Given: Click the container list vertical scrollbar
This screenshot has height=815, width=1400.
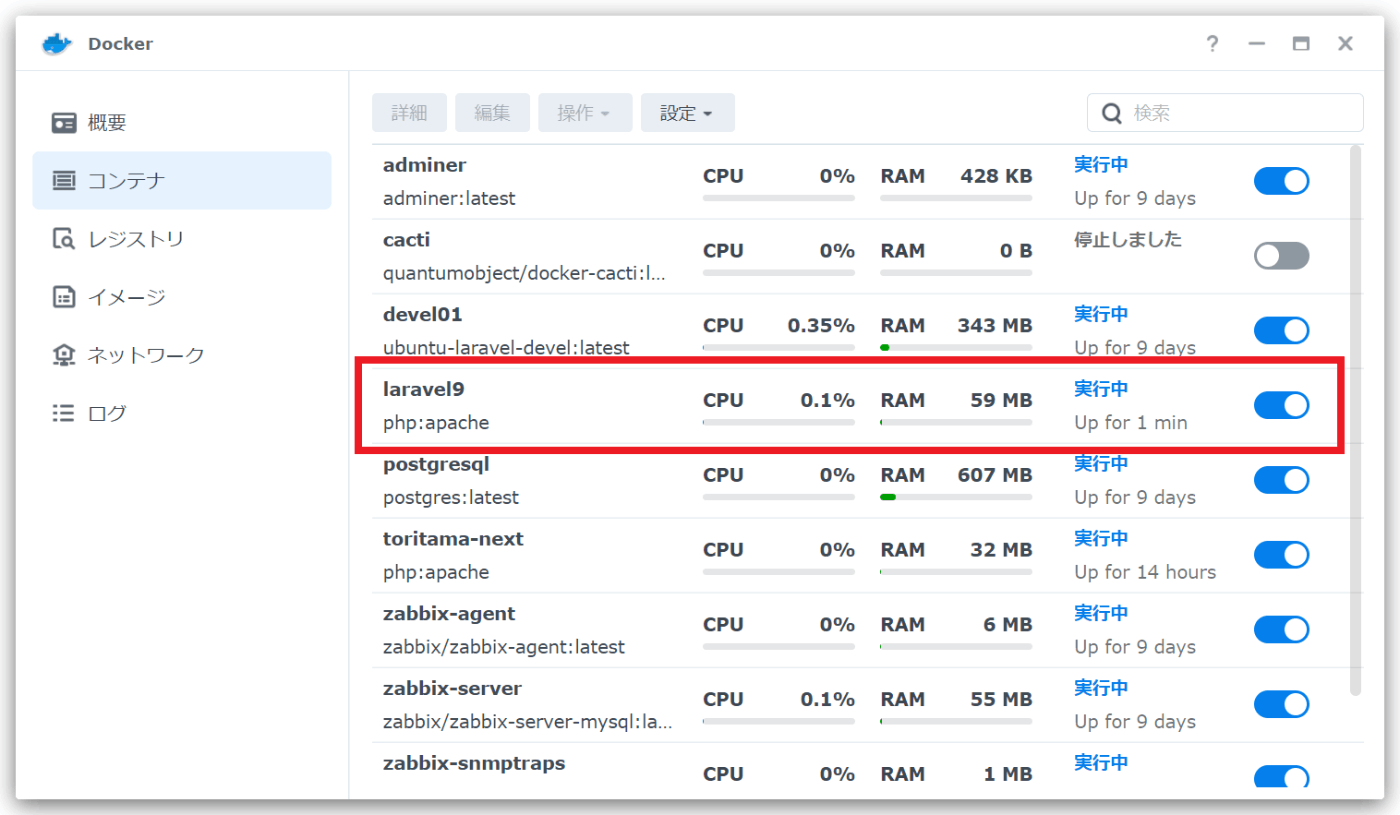Looking at the screenshot, I should [1355, 420].
